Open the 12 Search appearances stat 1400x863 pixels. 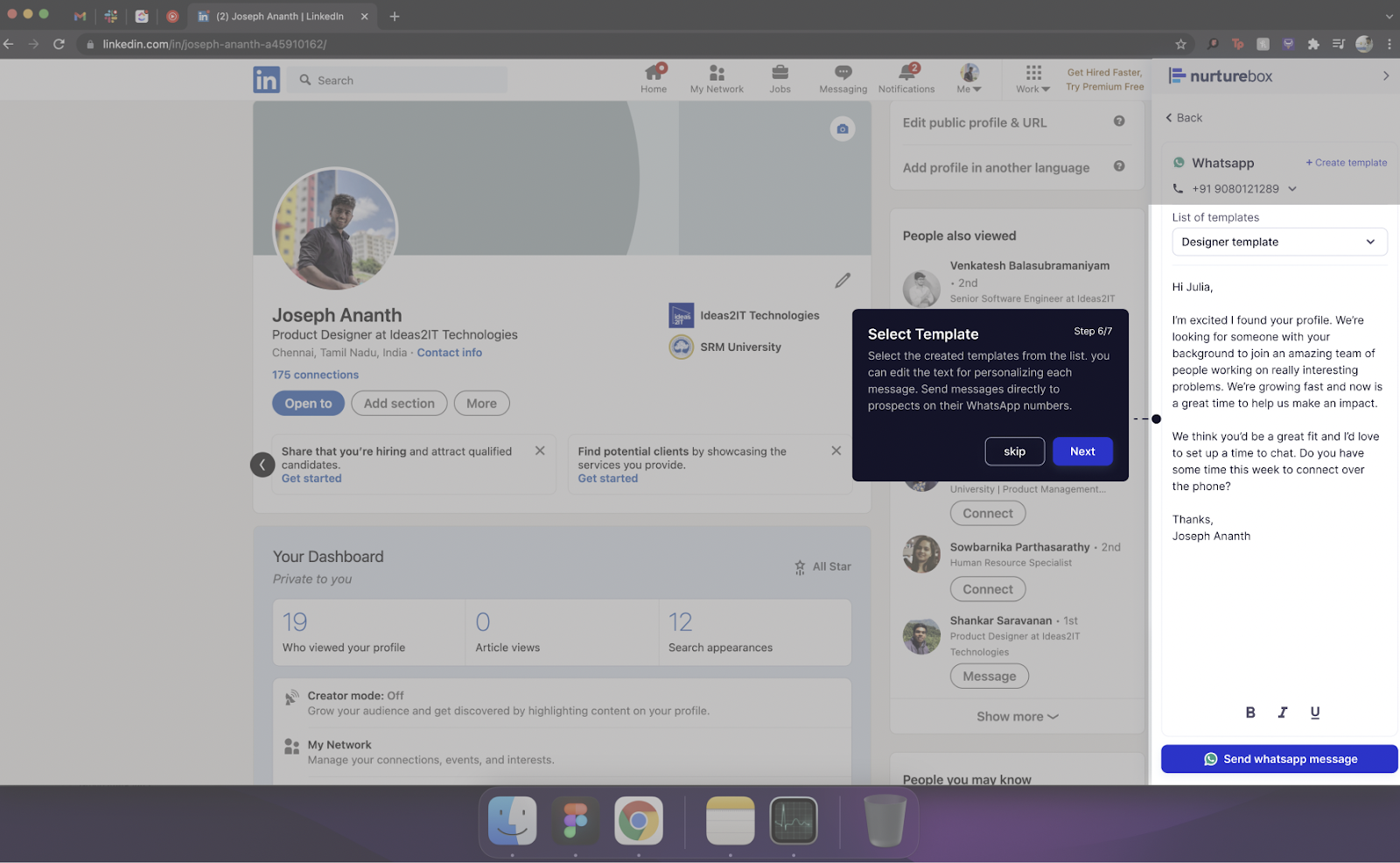tap(754, 632)
